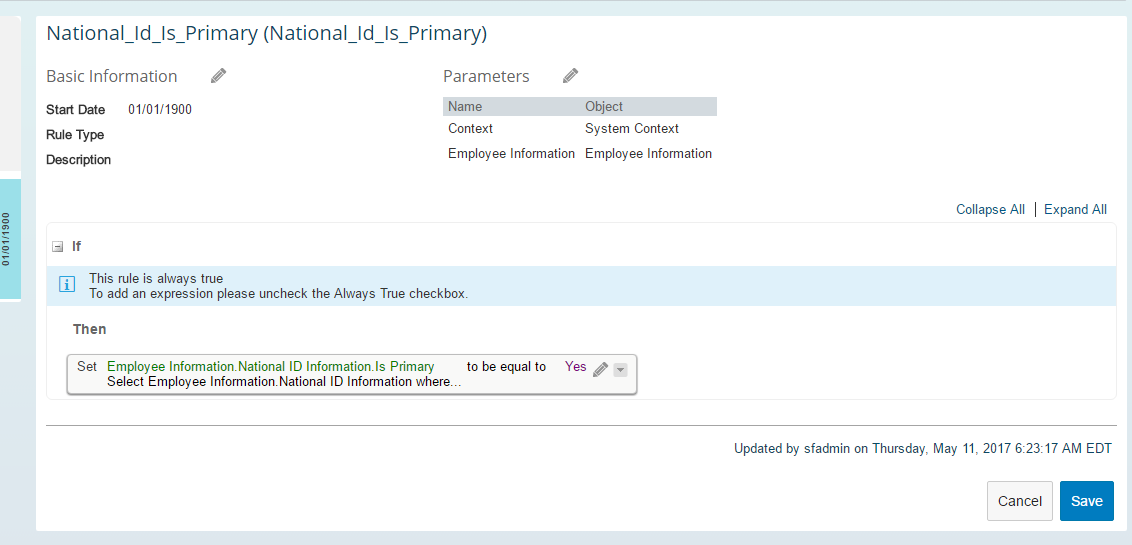Select the Employee Information parameter name
Screen dimensions: 1132x545
511,154
